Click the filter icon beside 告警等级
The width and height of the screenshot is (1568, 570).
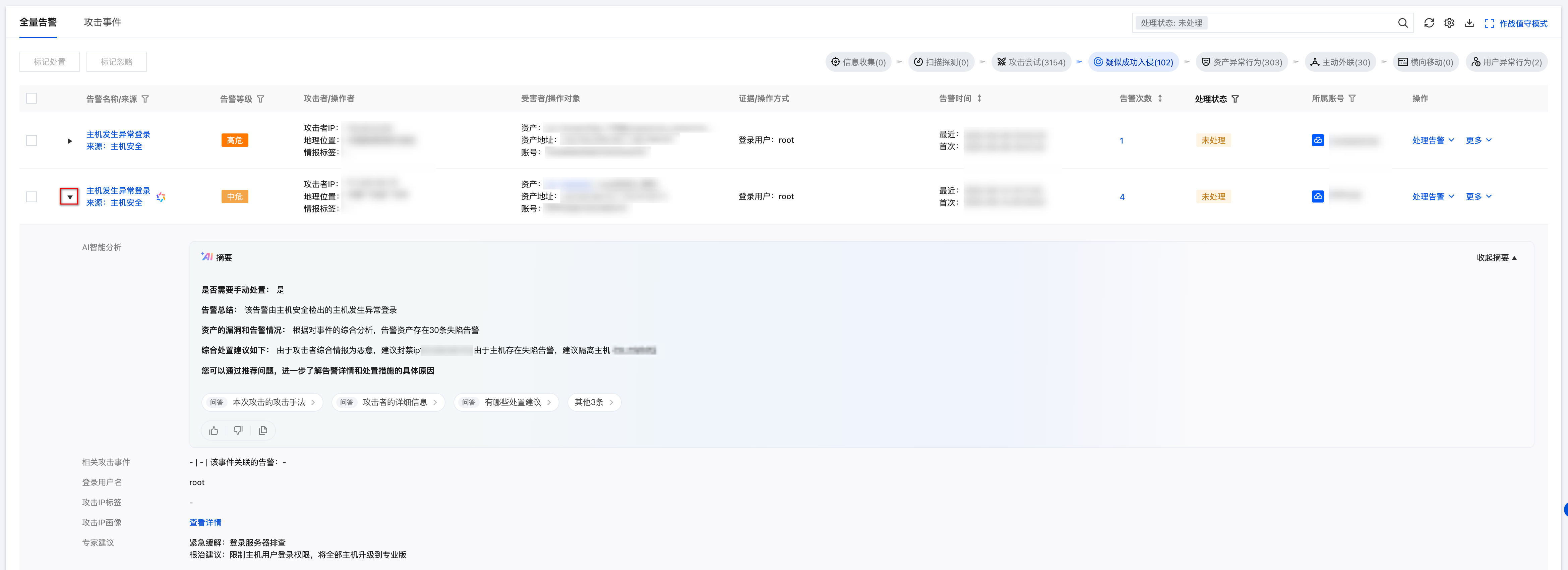click(x=260, y=99)
